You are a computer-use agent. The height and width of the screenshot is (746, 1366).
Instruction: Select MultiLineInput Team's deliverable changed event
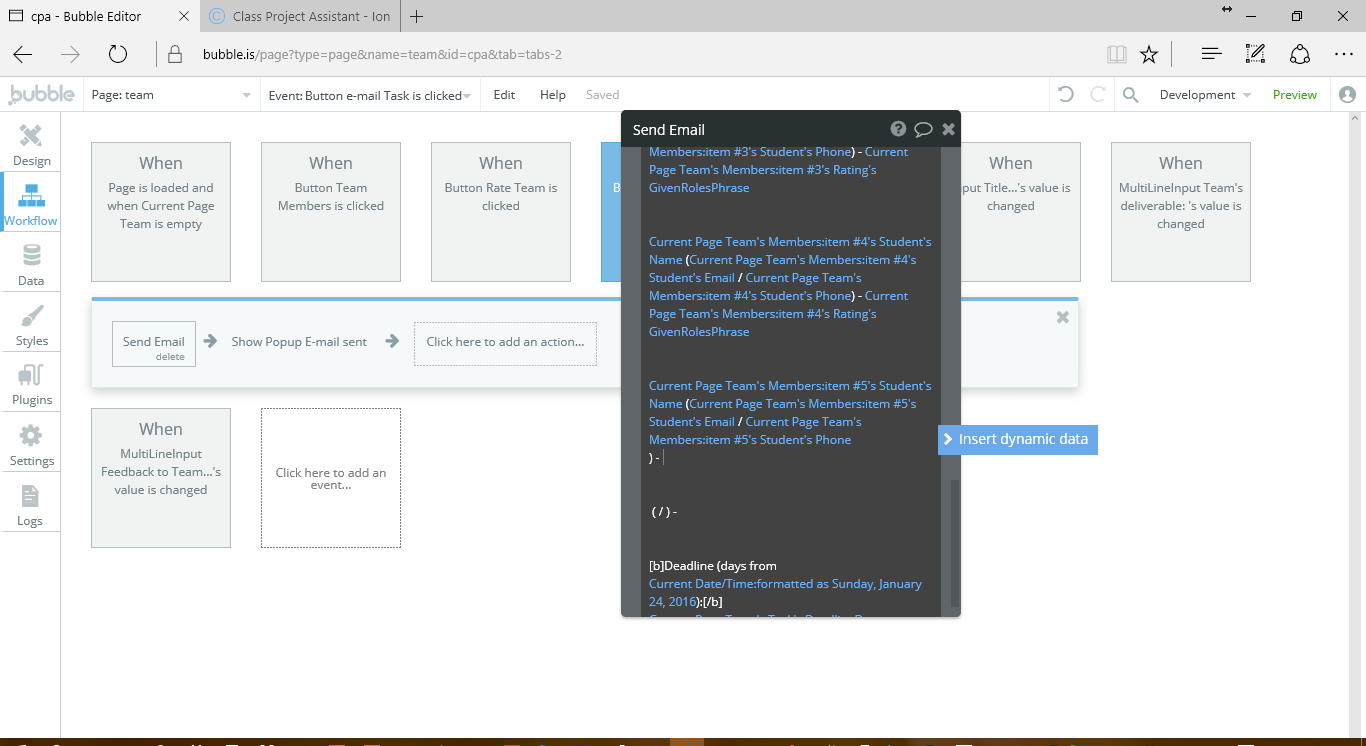1181,212
